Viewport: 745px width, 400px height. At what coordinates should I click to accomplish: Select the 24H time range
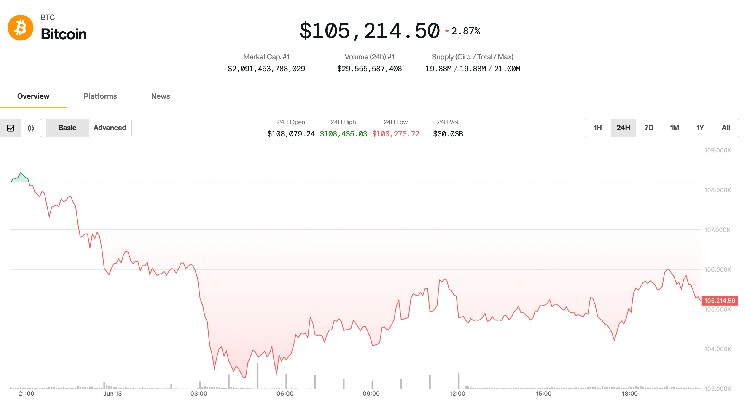(623, 128)
